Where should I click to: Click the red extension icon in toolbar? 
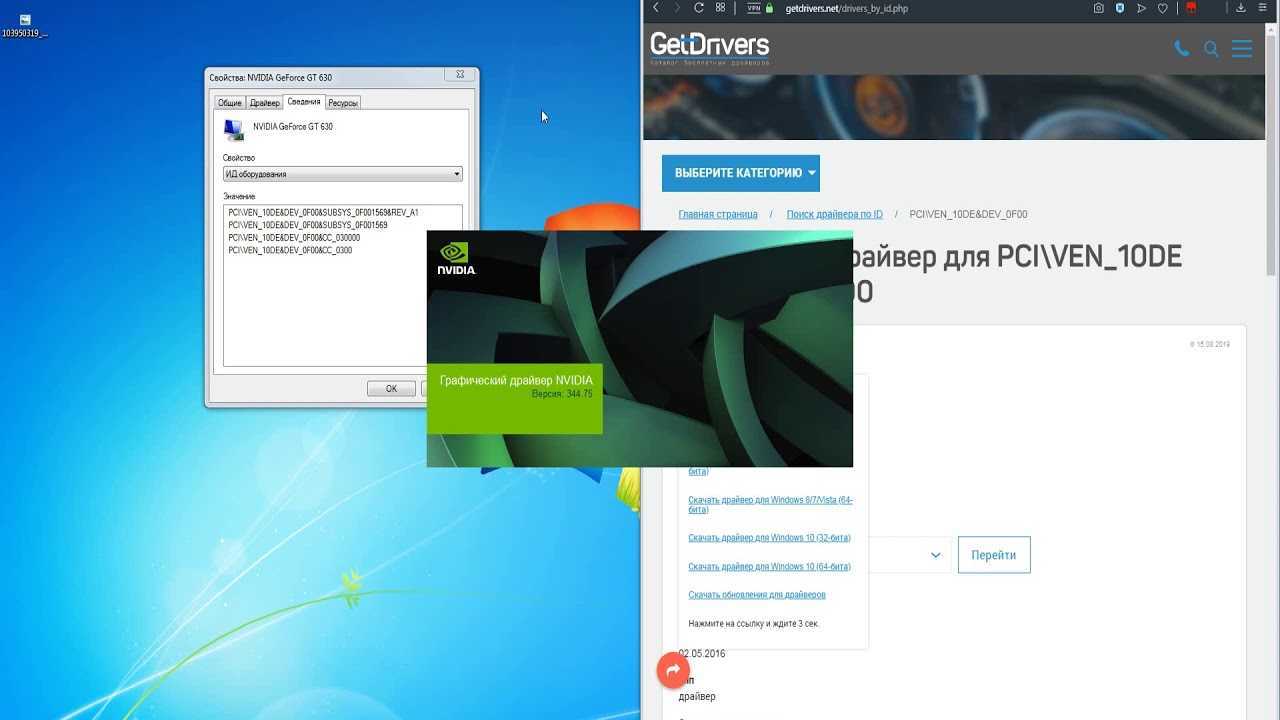pyautogui.click(x=1191, y=8)
